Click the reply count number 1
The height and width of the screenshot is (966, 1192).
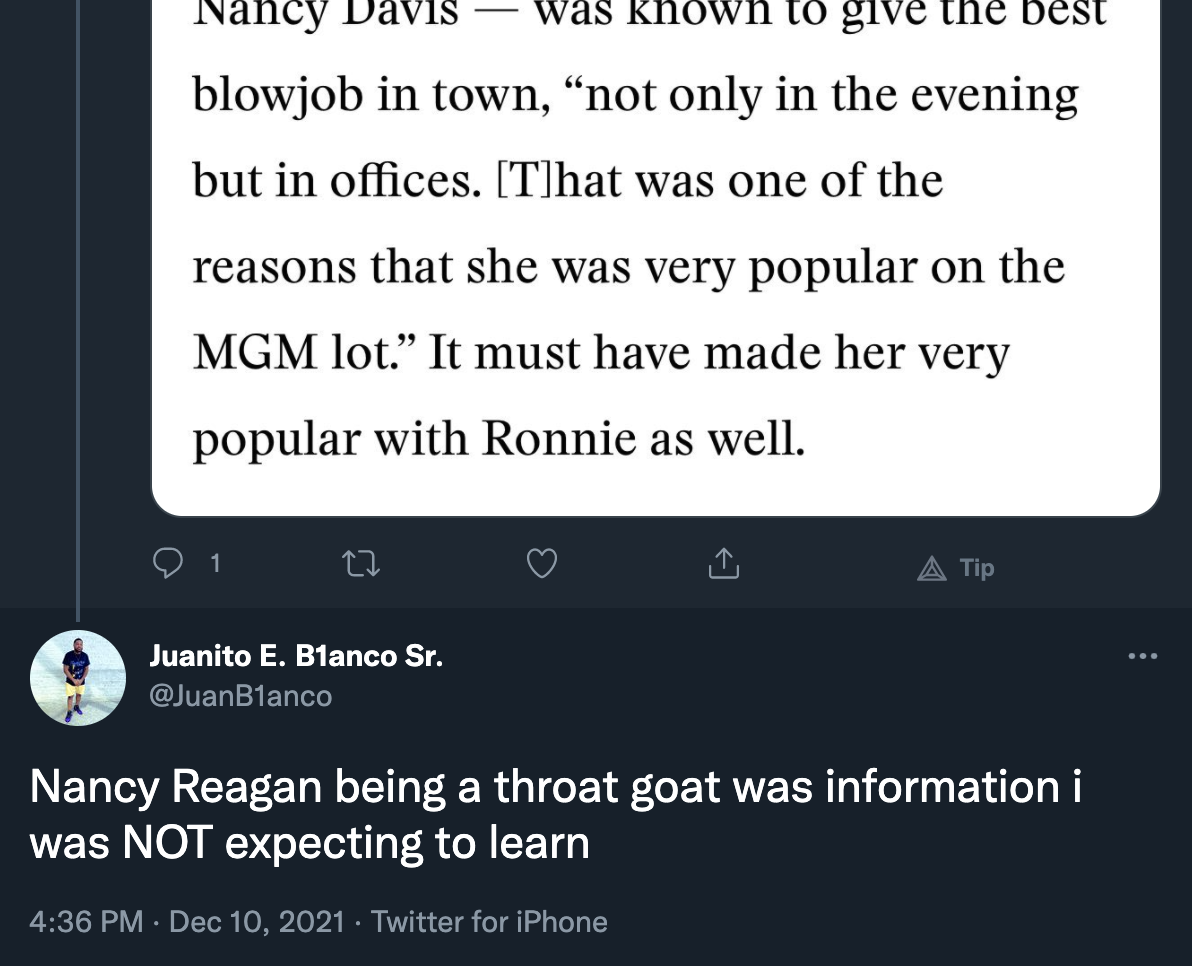click(214, 565)
